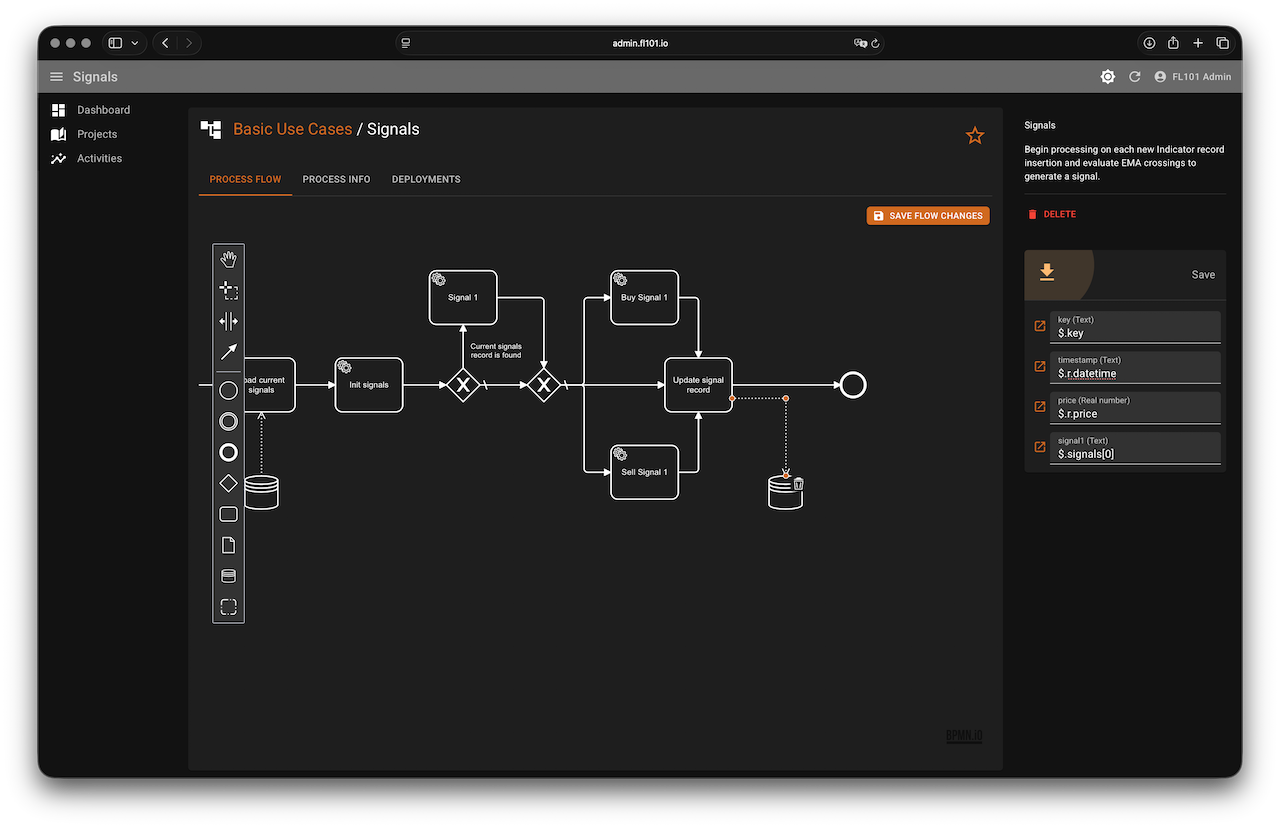The width and height of the screenshot is (1280, 828).
Task: Switch theme with the brightness icon
Action: (1107, 77)
